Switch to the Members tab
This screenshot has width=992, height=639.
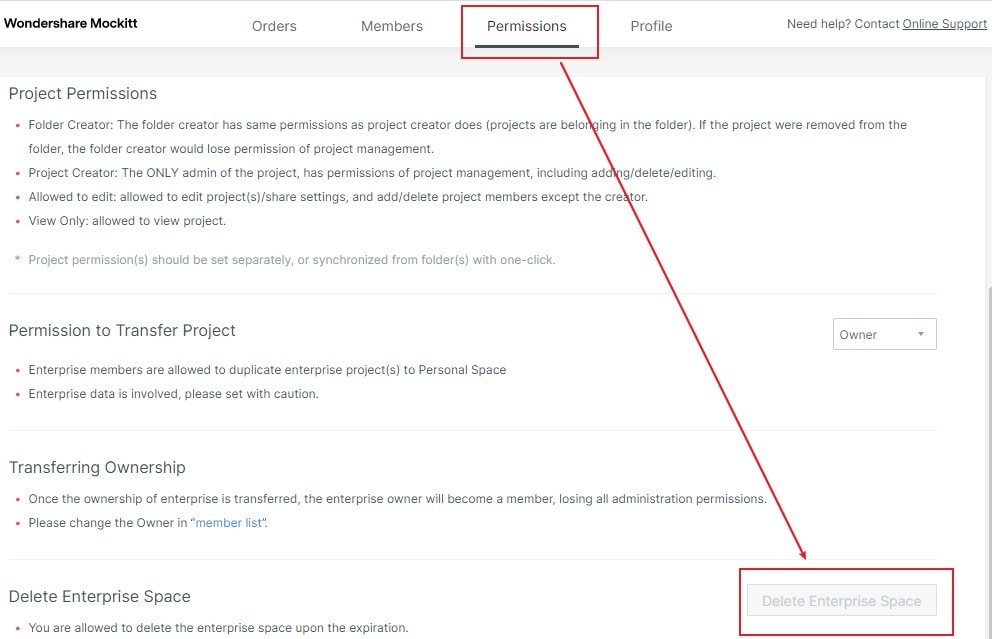coord(392,26)
